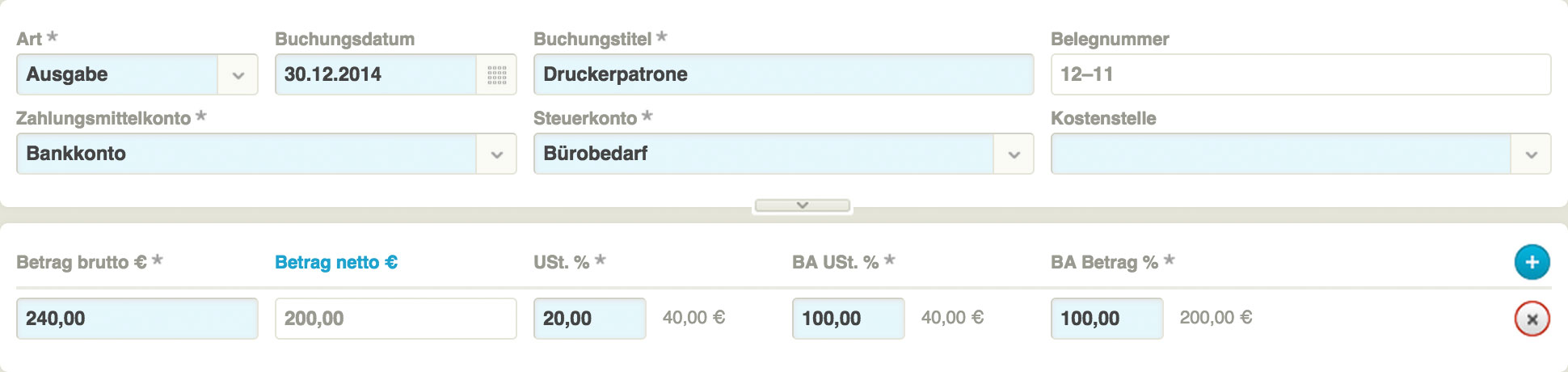Select the Bürobedarf combo box text
This screenshot has height=372, width=1568.
tap(763, 154)
